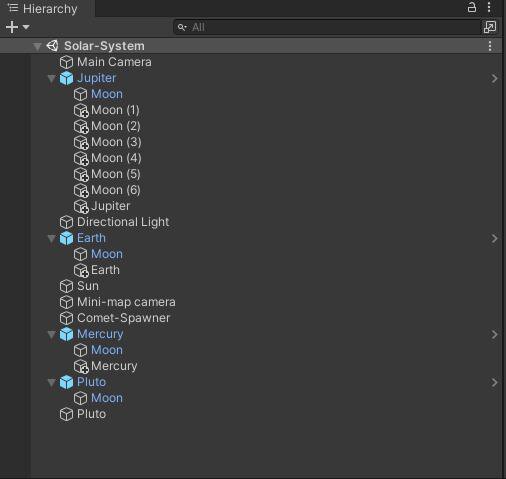Collapse the Jupiter prefab foldout

coord(51,79)
